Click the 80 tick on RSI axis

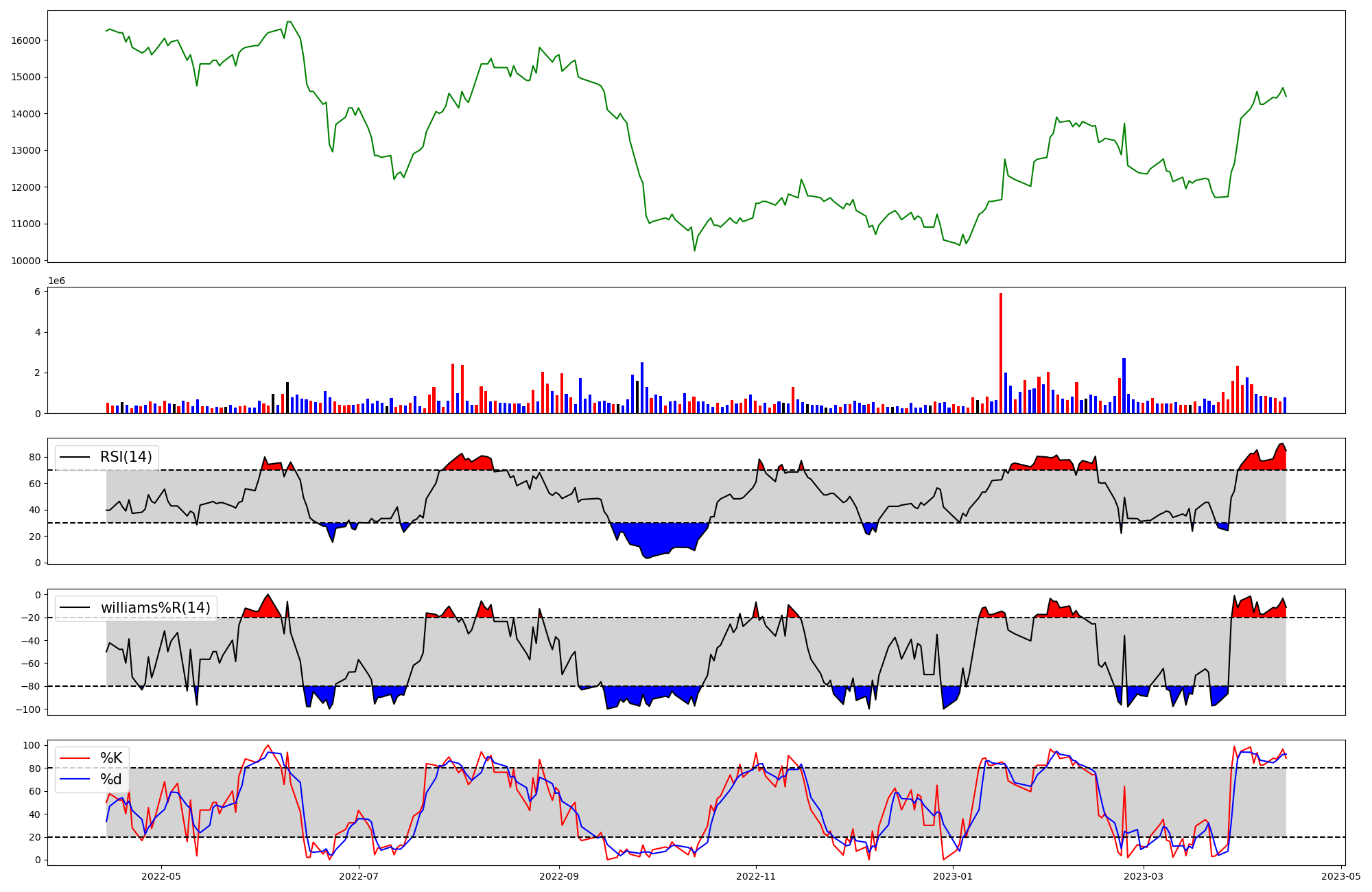coord(36,457)
